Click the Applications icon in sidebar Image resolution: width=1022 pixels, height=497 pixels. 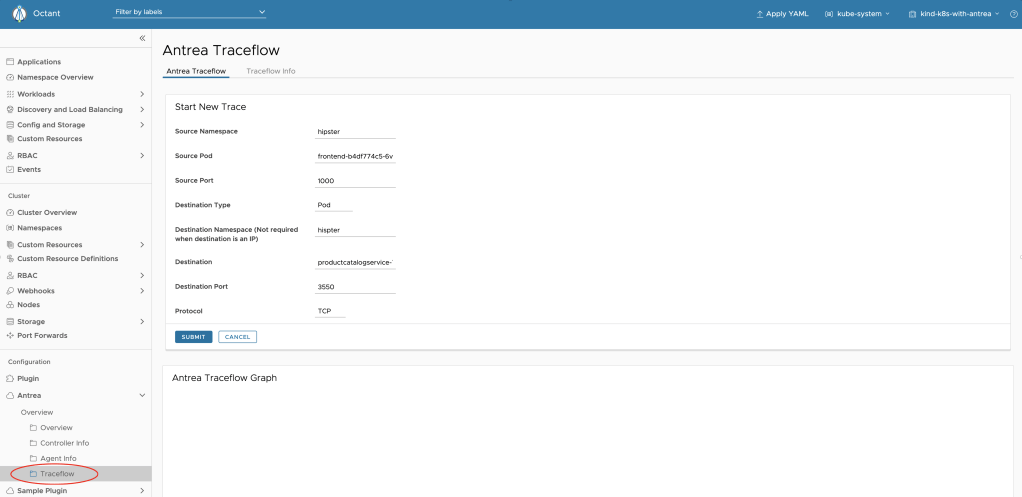tap(10, 62)
